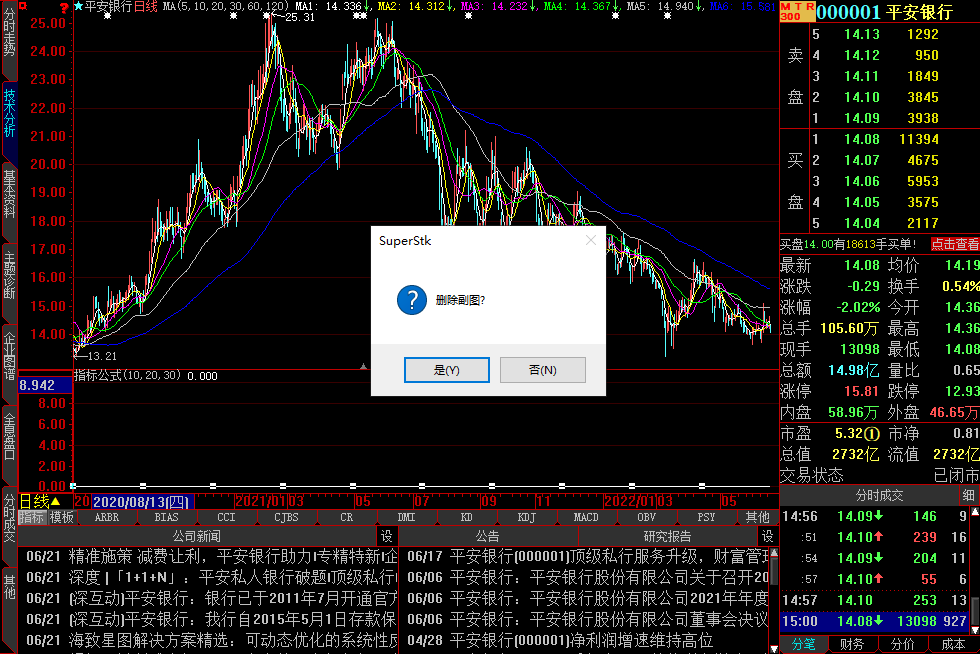The height and width of the screenshot is (654, 980).
Task: Click the trade list scrollbar thumb
Action: [x=974, y=611]
